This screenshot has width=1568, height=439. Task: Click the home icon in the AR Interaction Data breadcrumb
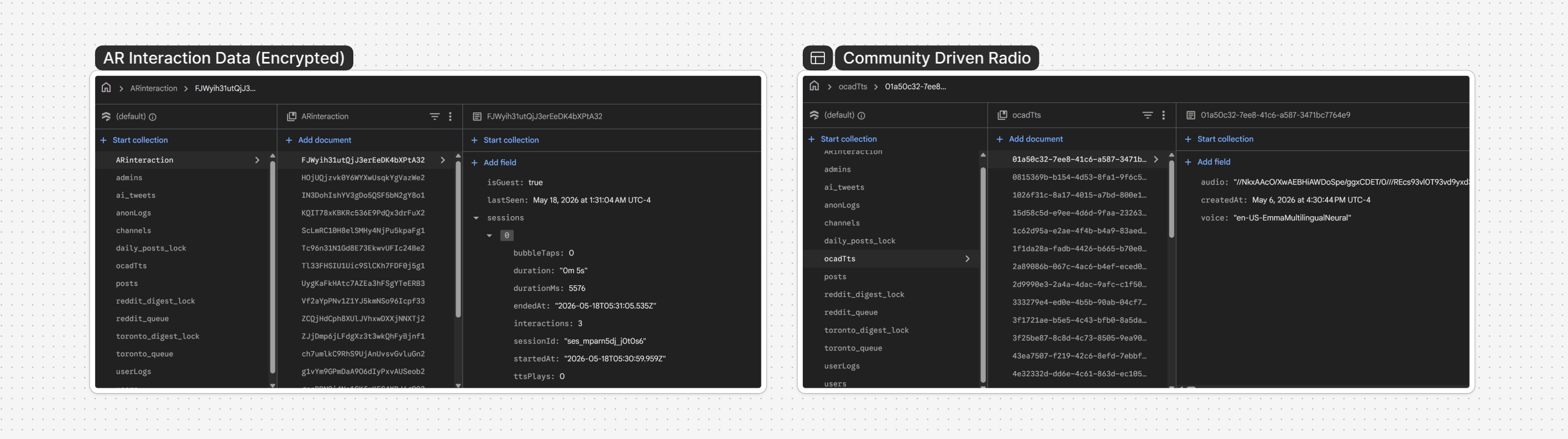(107, 88)
